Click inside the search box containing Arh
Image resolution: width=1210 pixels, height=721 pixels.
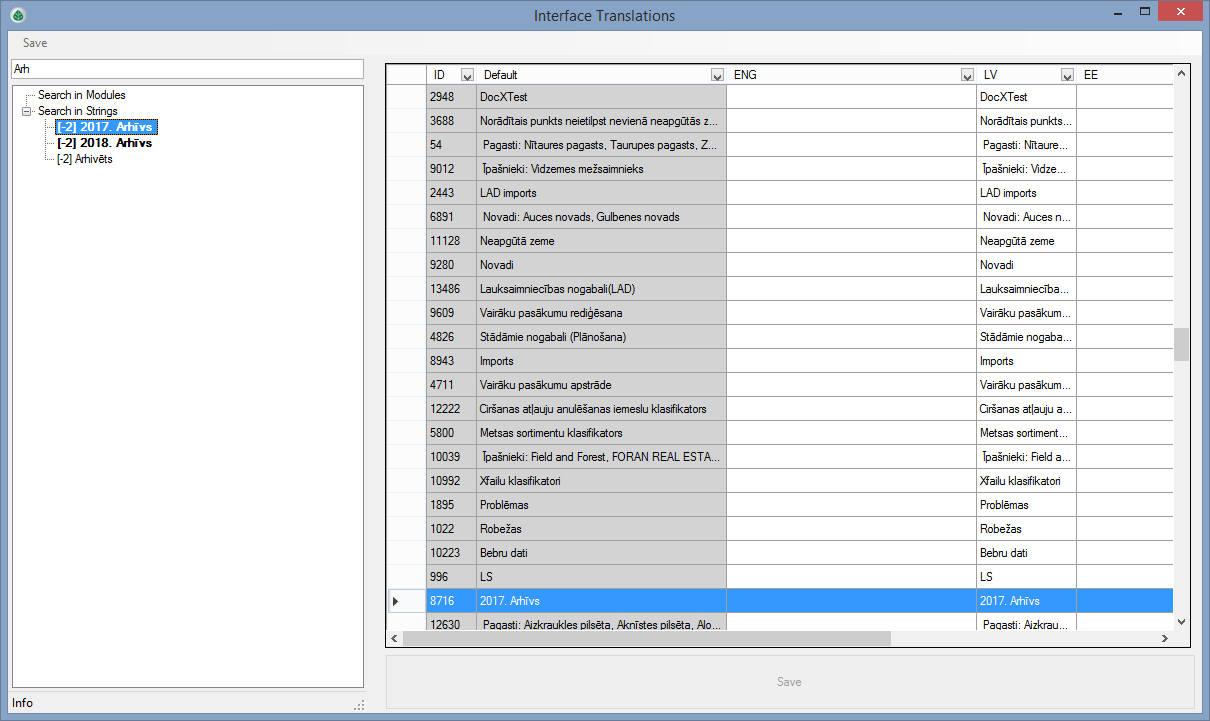(188, 69)
